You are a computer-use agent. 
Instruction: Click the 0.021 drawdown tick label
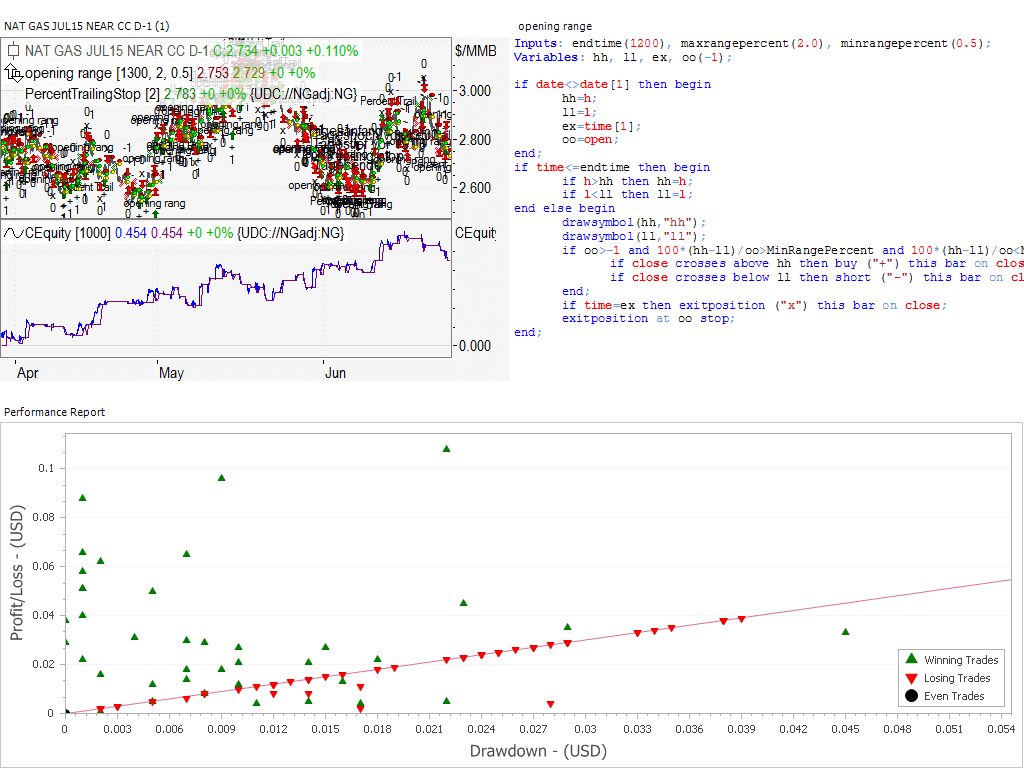pos(429,729)
